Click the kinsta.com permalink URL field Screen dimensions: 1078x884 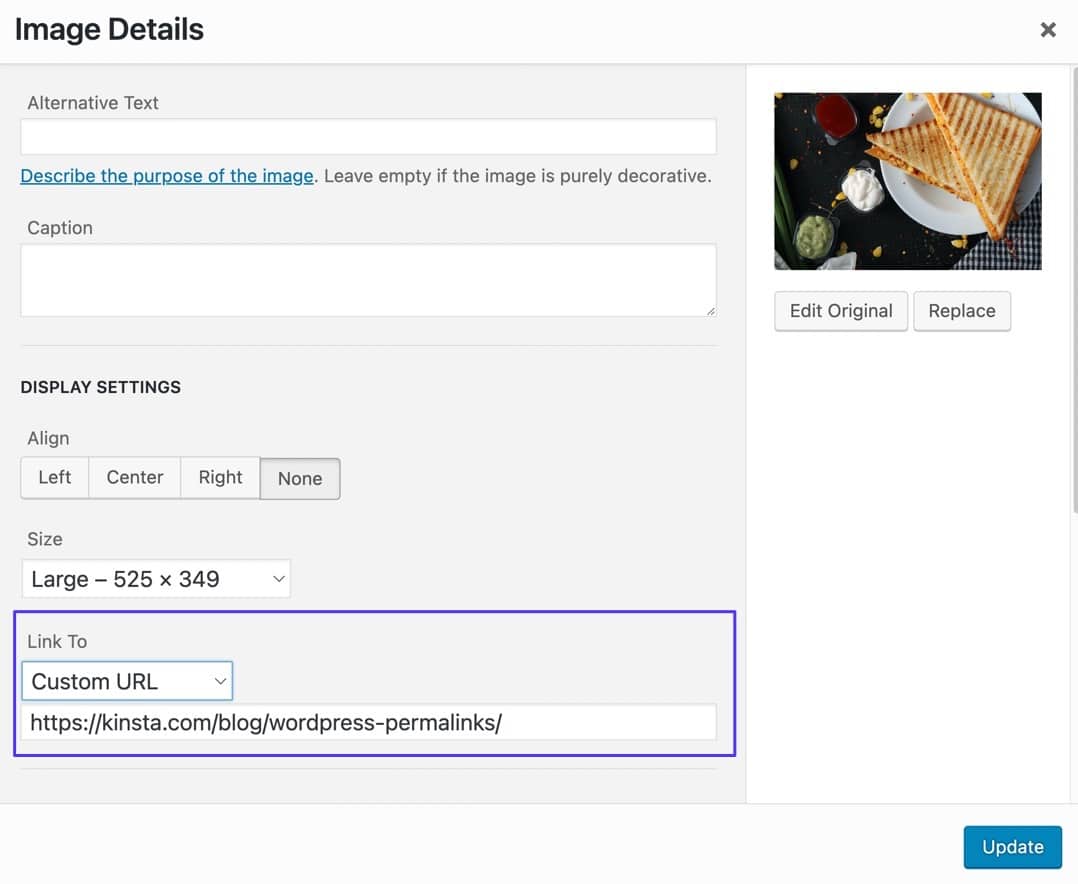pyautogui.click(x=368, y=722)
